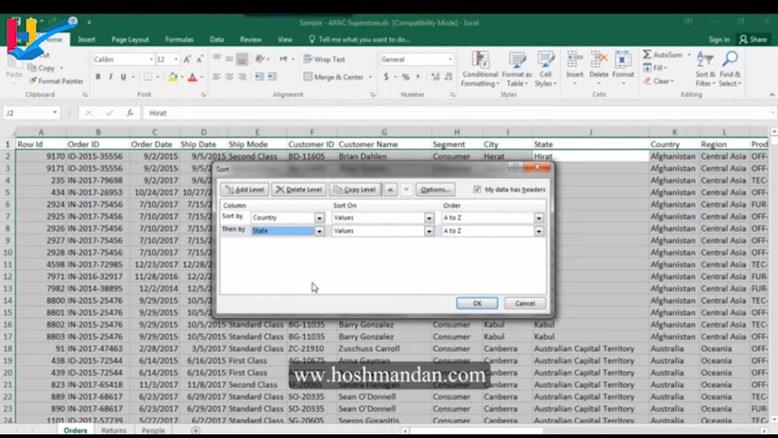
Task: Click the Add Level button
Action: pyautogui.click(x=245, y=189)
